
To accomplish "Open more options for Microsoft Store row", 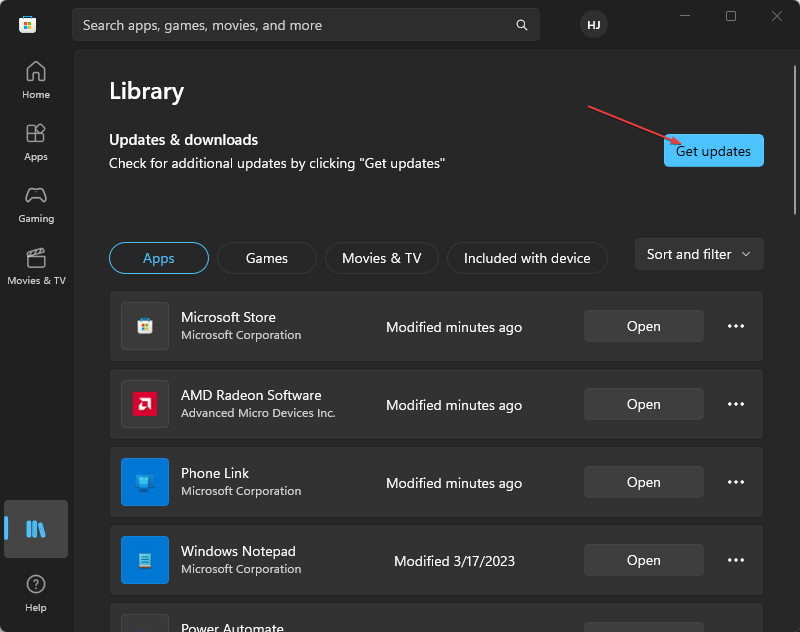I will [x=736, y=326].
